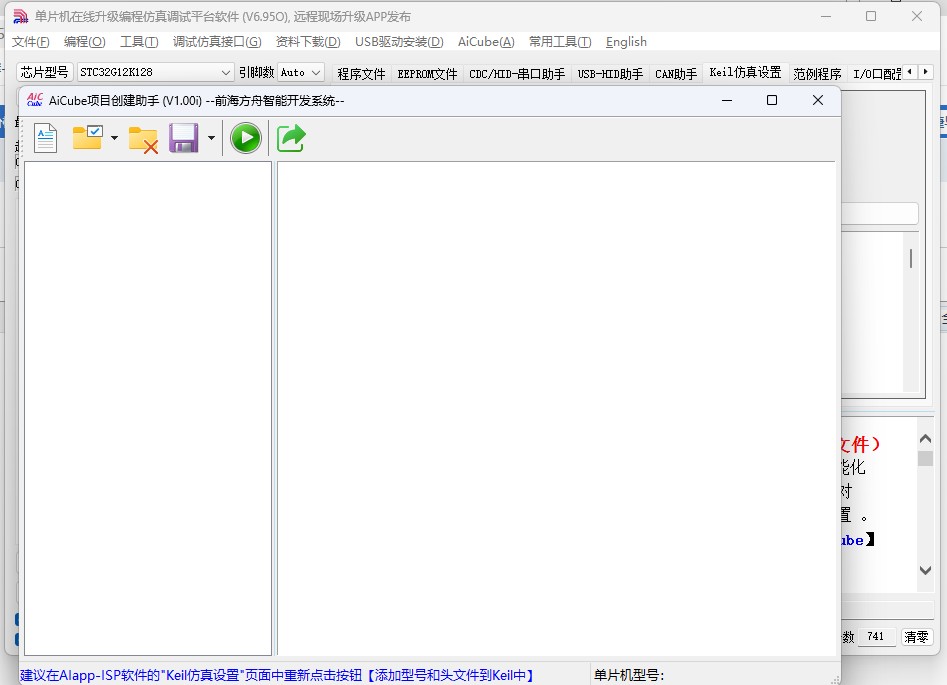The height and width of the screenshot is (685, 947).
Task: Click scroll up arrow in the info panel
Action: [x=925, y=439]
